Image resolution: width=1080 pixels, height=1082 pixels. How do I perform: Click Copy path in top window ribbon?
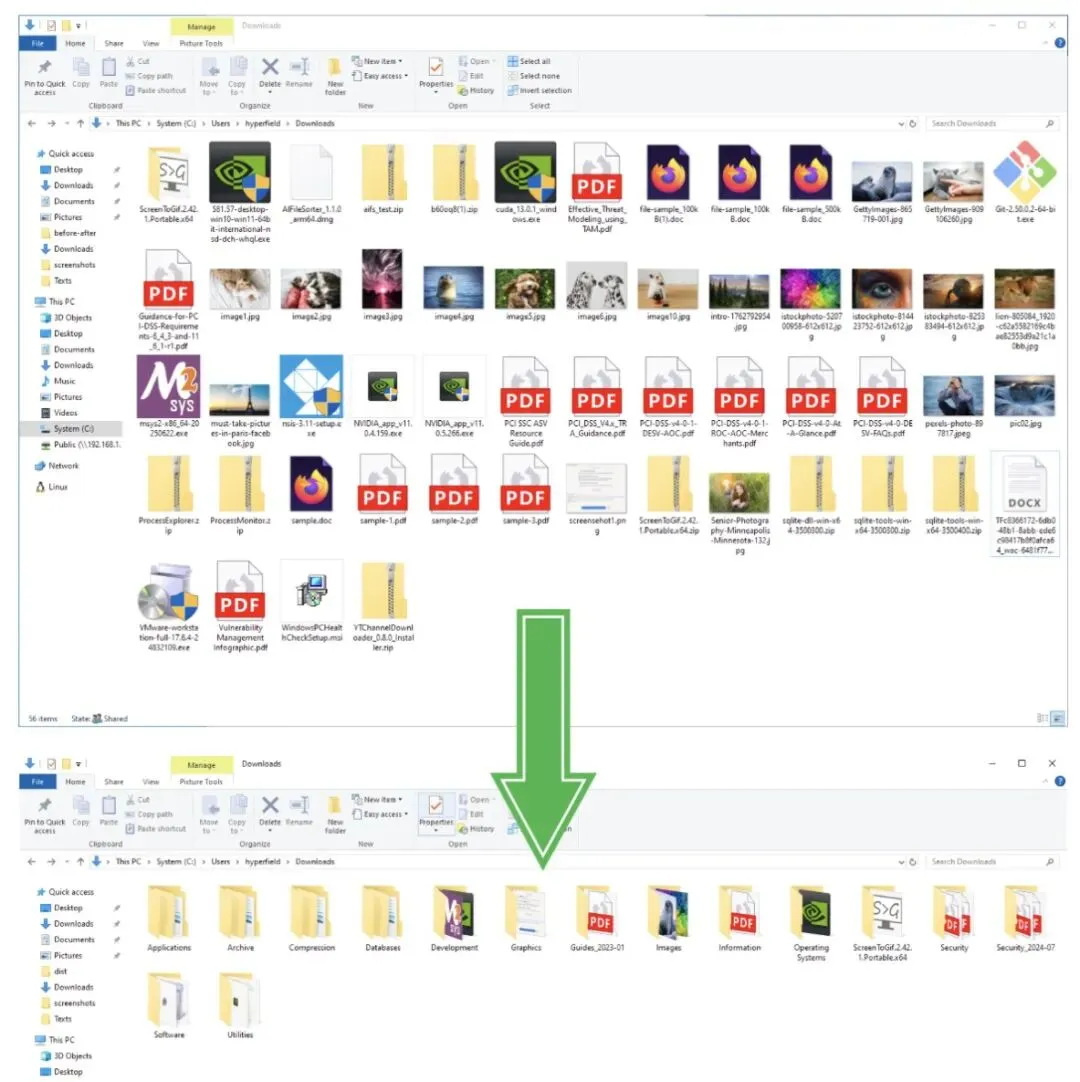tap(149, 76)
